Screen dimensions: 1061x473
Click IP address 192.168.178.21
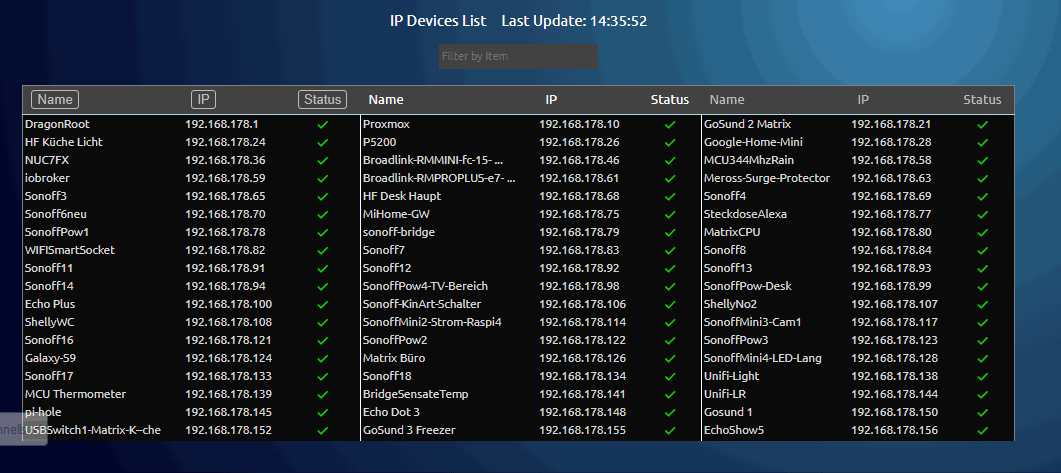click(891, 125)
